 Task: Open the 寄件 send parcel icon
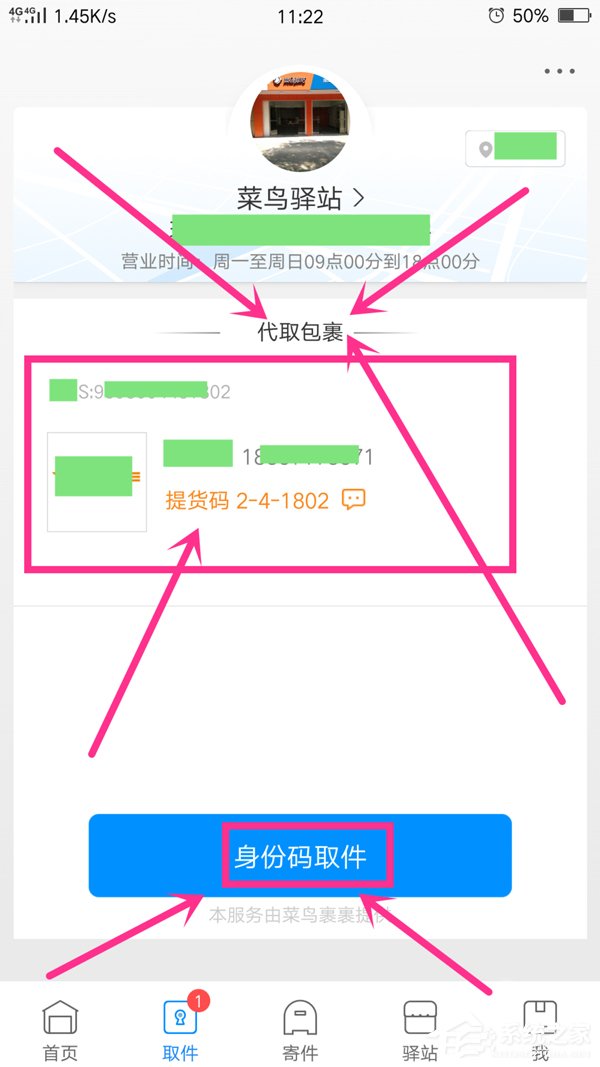tap(300, 1018)
